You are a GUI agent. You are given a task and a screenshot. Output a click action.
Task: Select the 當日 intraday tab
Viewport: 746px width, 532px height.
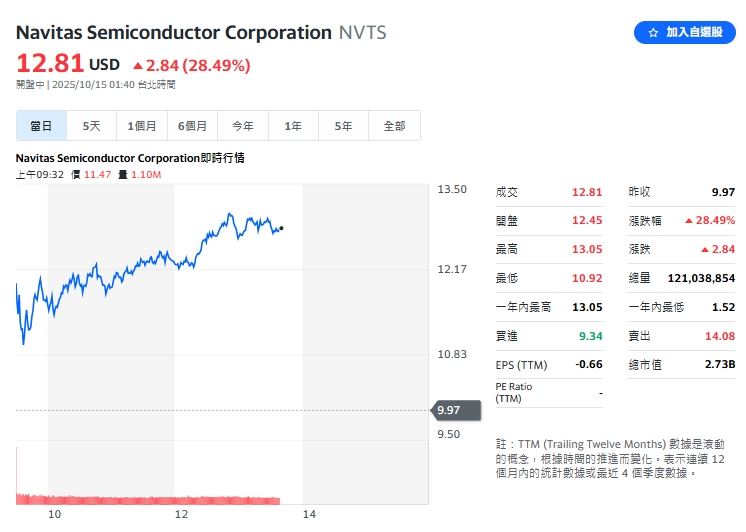(41, 126)
